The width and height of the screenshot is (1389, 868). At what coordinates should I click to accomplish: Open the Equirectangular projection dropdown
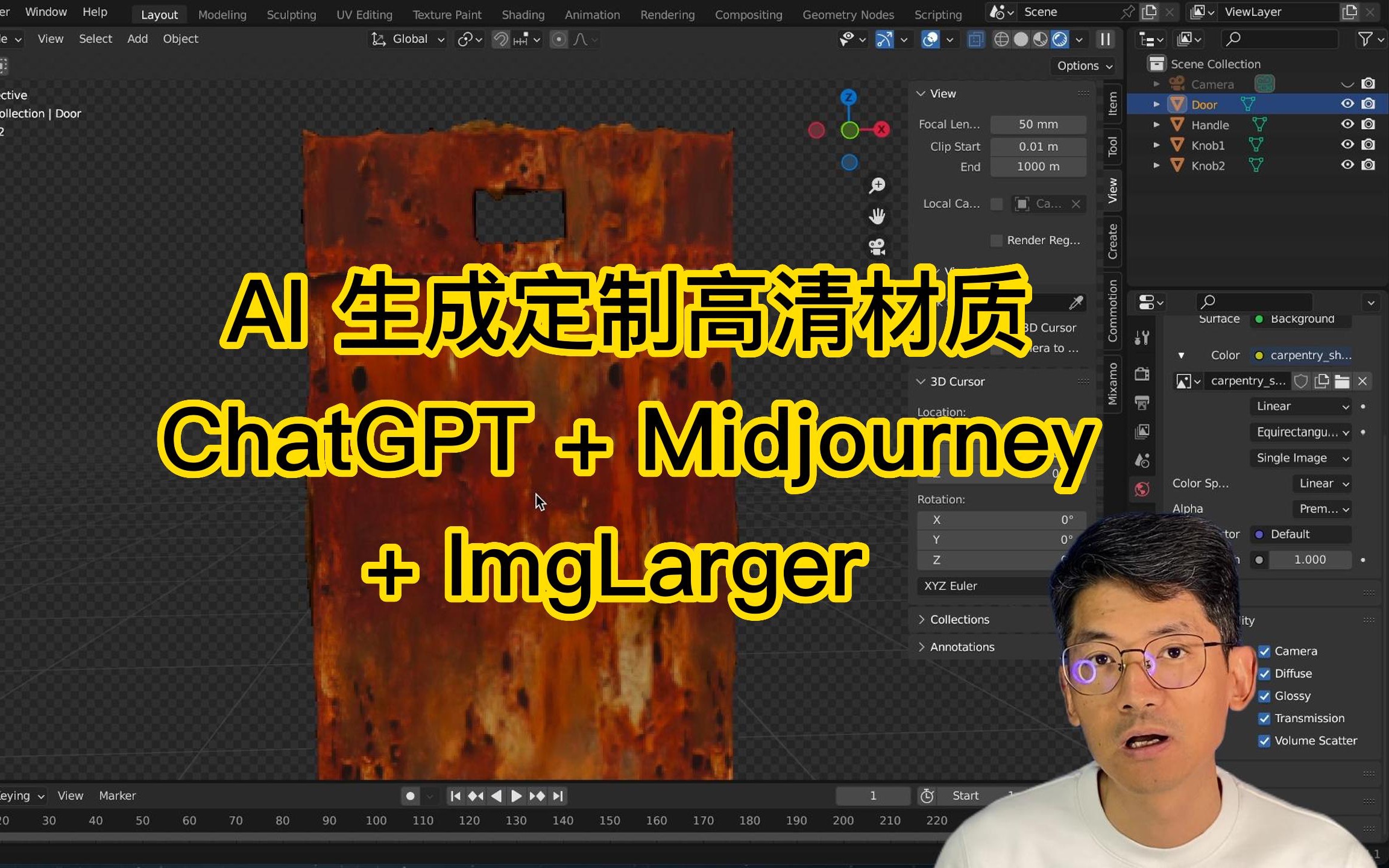[x=1301, y=432]
